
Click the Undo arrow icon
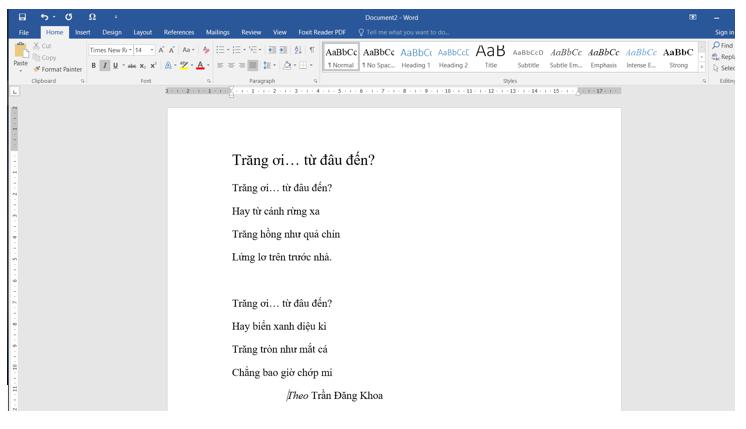pos(47,17)
